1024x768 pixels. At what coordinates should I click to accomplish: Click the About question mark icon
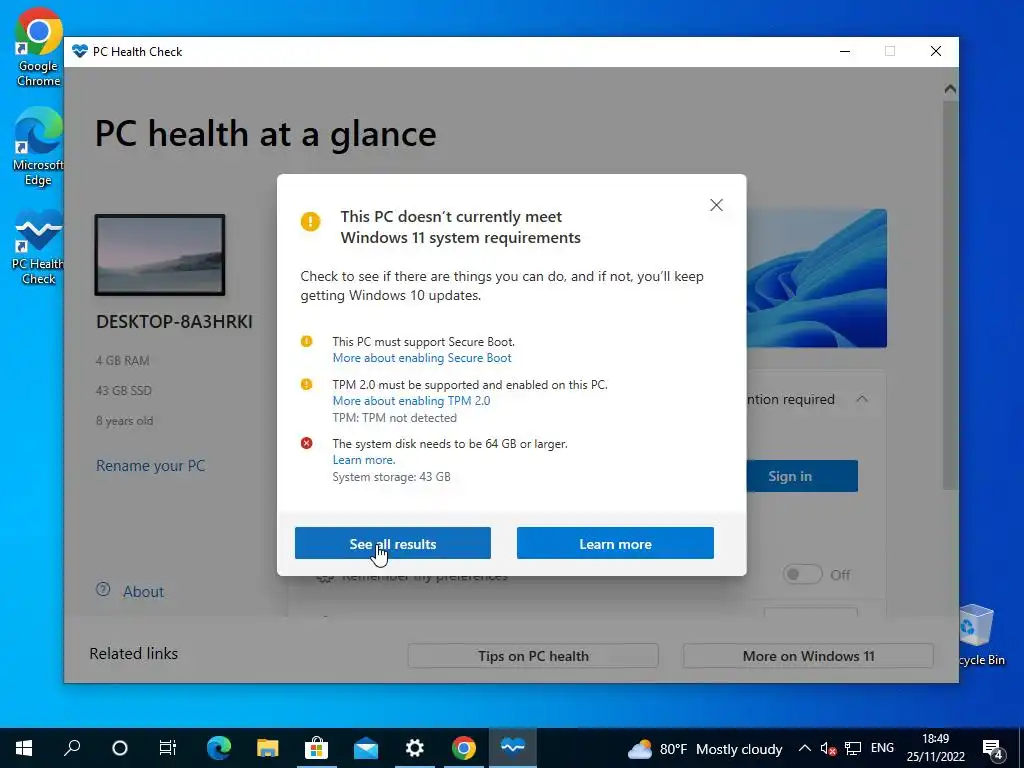[x=103, y=590]
